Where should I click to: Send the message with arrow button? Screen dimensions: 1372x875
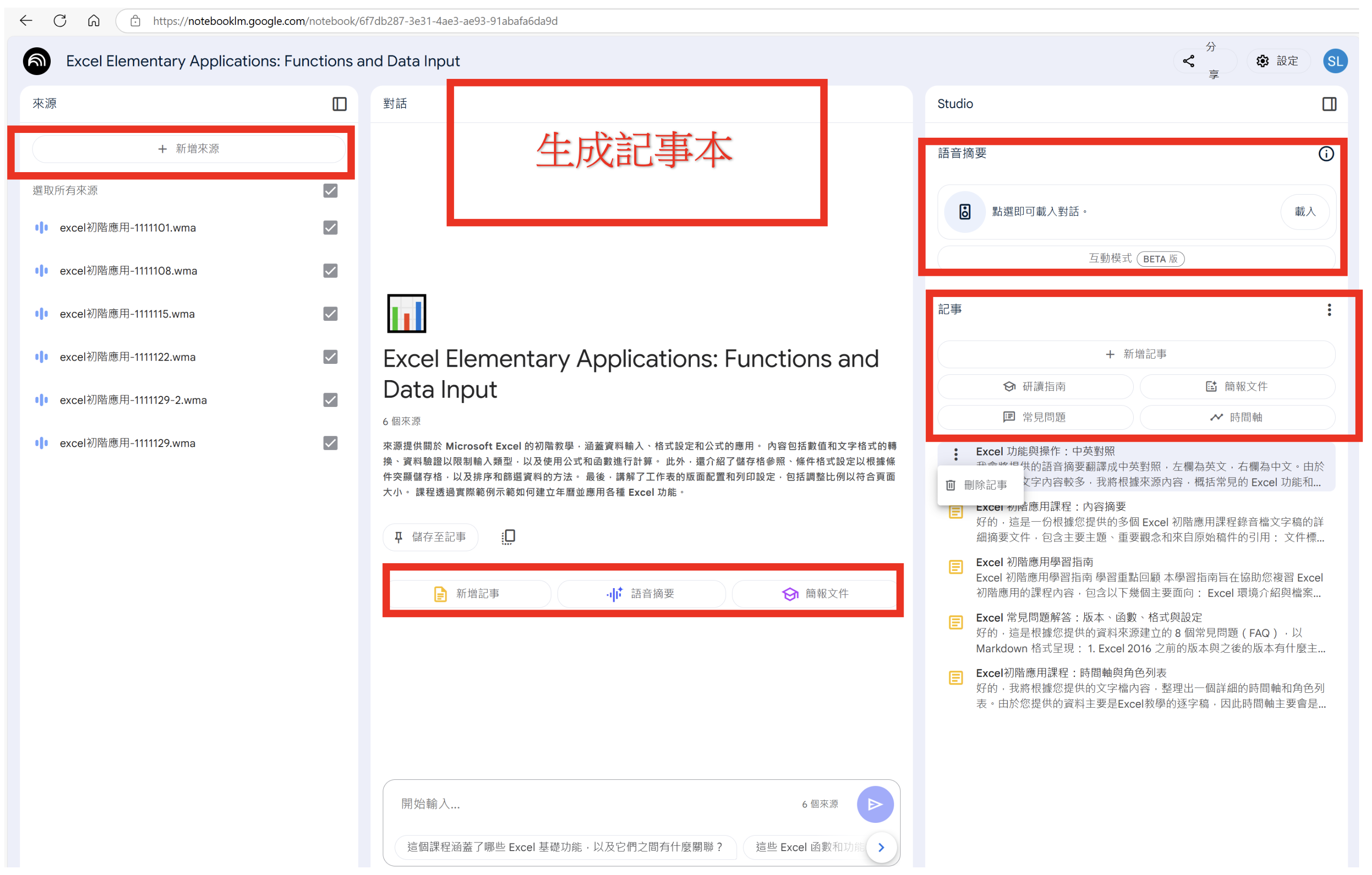(x=875, y=804)
